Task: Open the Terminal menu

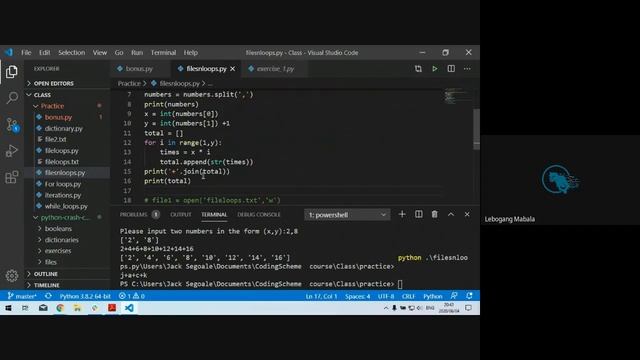Action: click(x=163, y=53)
